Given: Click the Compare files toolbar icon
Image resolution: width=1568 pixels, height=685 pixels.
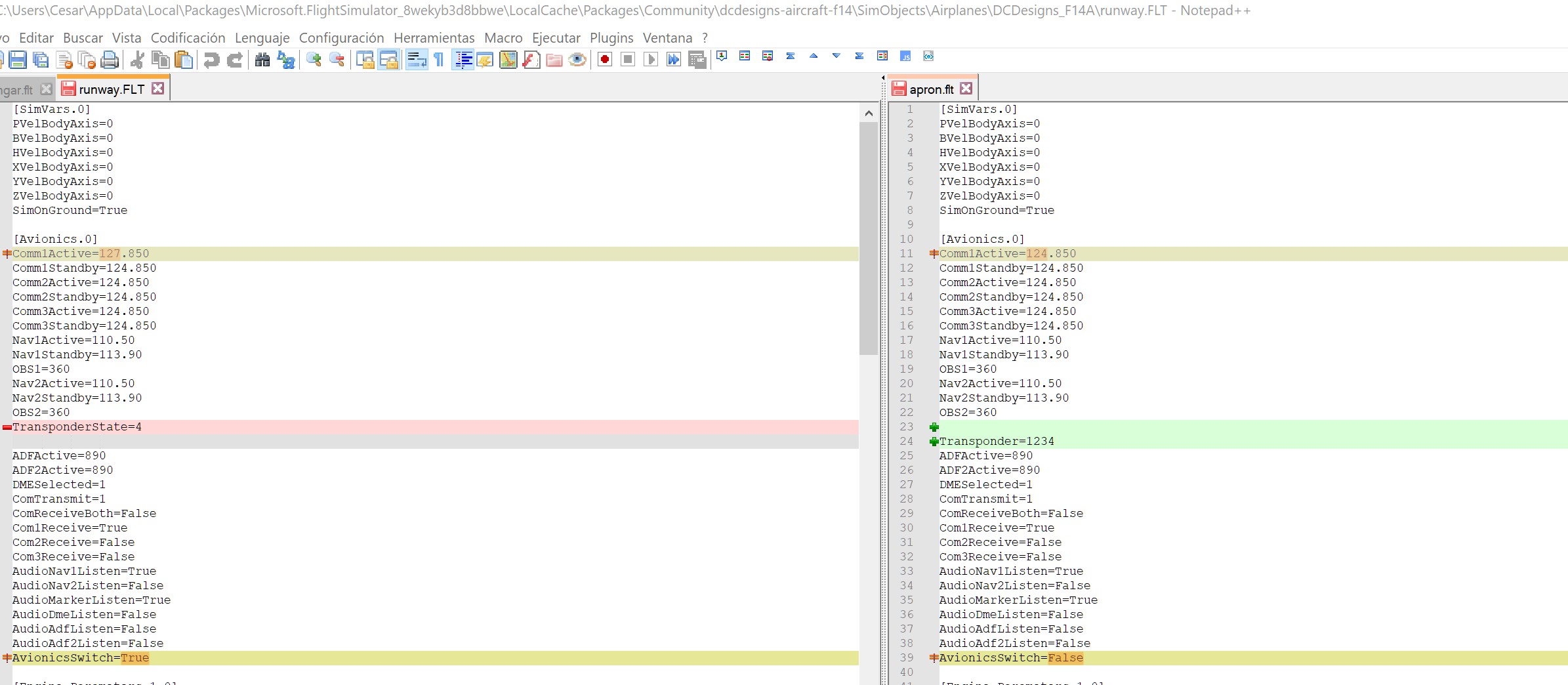Looking at the screenshot, I should point(744,56).
